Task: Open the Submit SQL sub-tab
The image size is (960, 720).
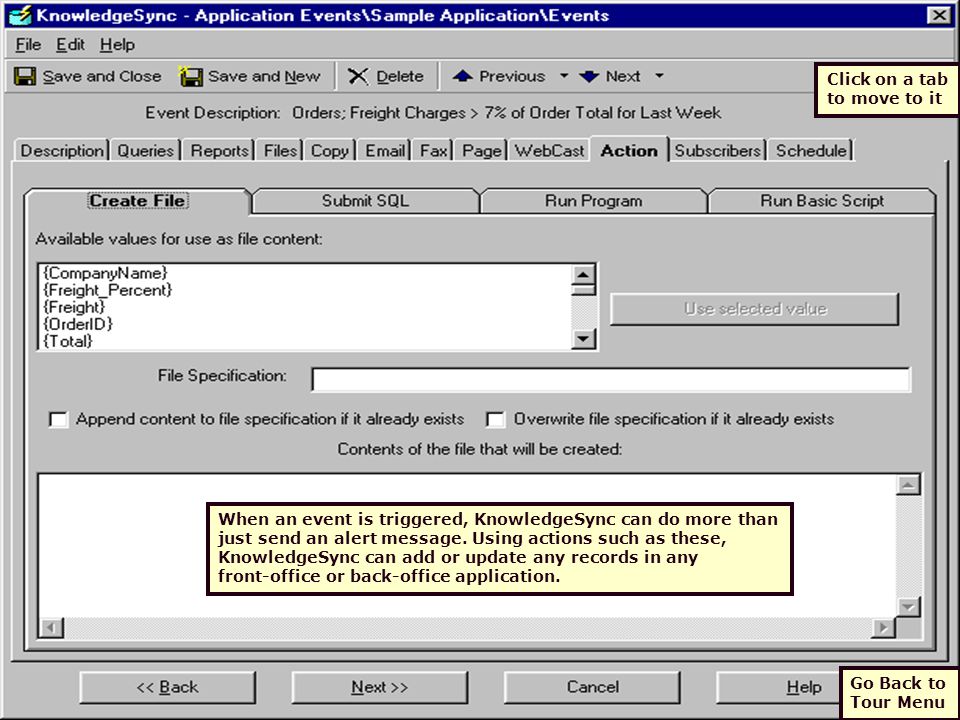Action: (x=366, y=201)
